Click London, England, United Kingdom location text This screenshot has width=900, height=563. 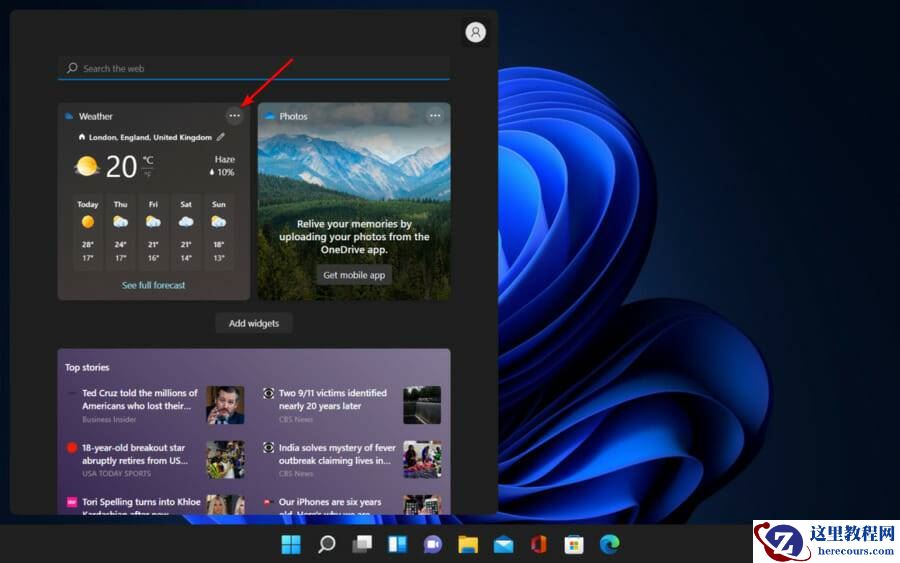point(150,137)
